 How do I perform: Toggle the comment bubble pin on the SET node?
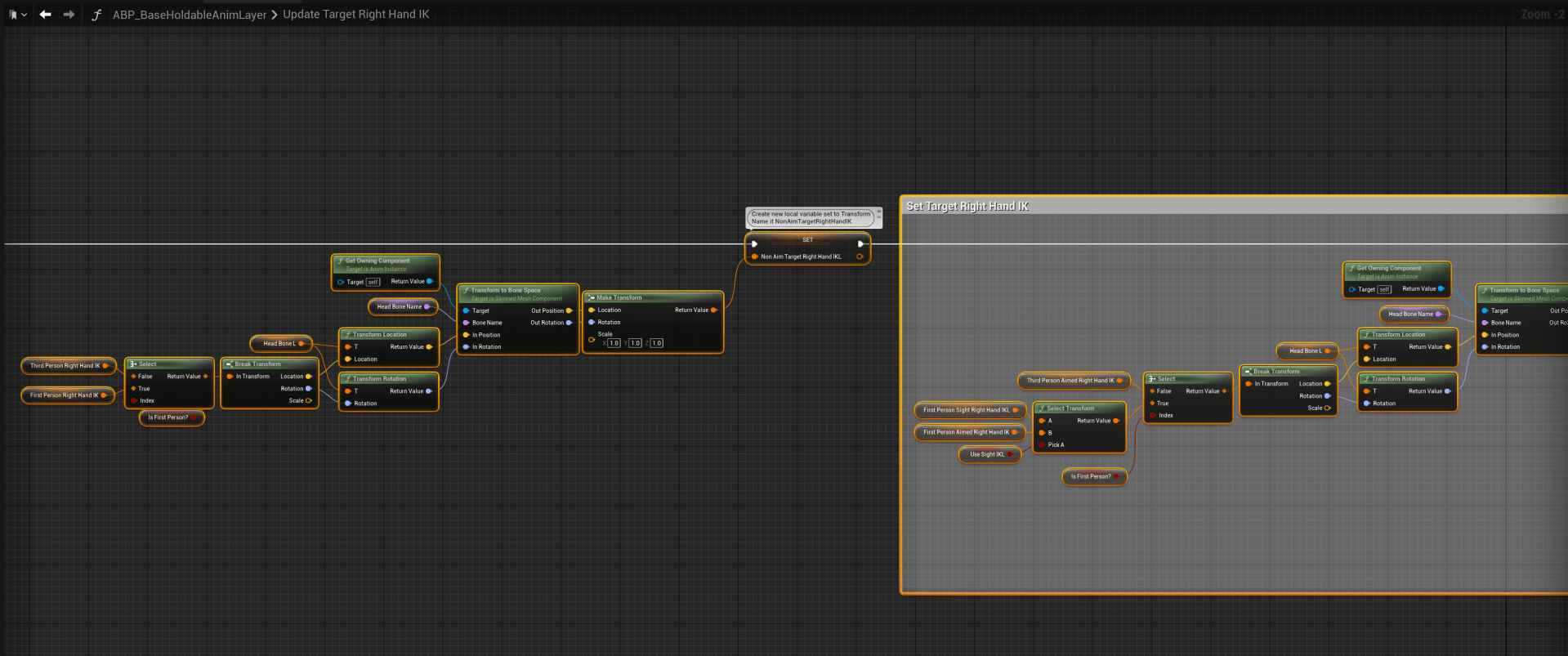[x=879, y=212]
